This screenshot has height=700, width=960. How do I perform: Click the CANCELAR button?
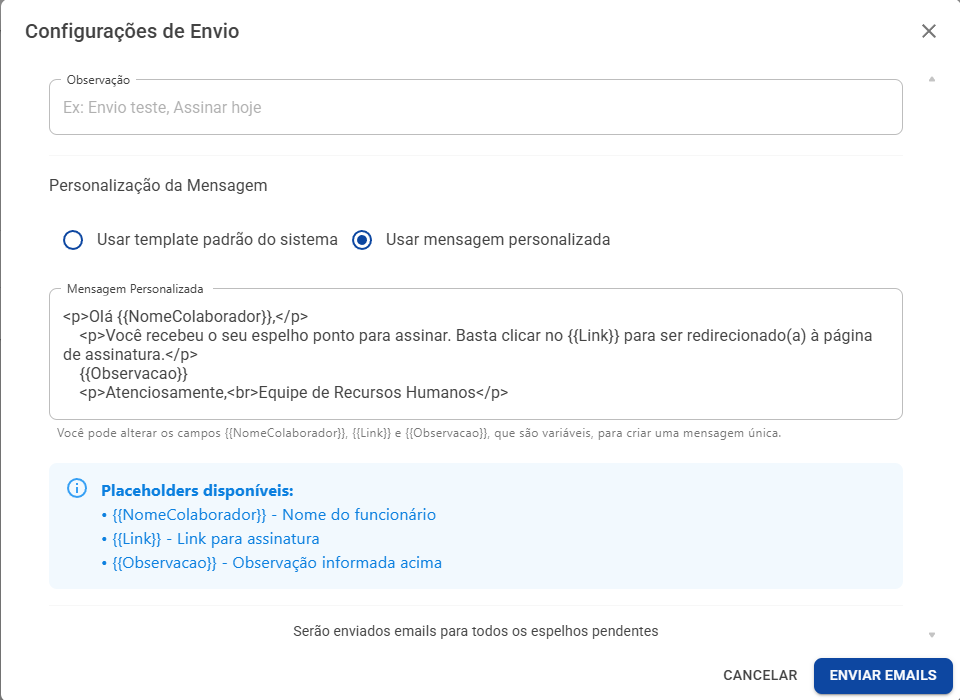(760, 675)
